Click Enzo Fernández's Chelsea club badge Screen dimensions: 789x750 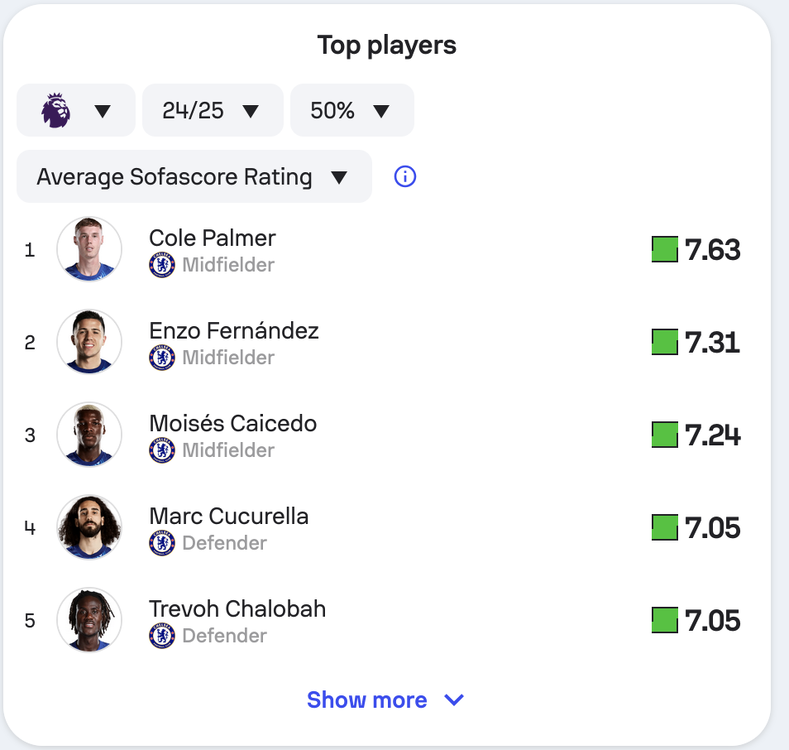[162, 357]
